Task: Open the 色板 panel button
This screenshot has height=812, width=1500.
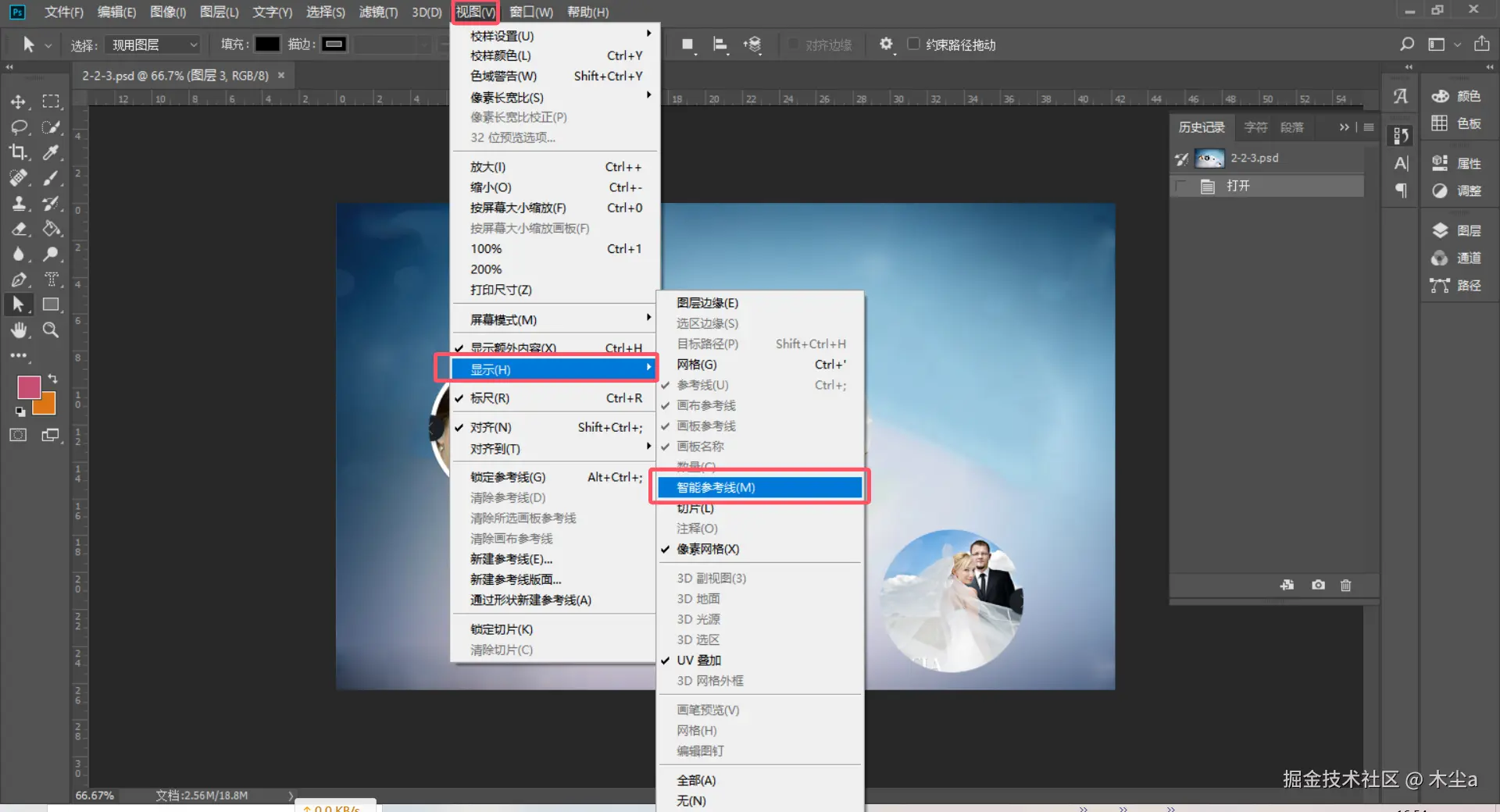Action: click(x=1456, y=123)
